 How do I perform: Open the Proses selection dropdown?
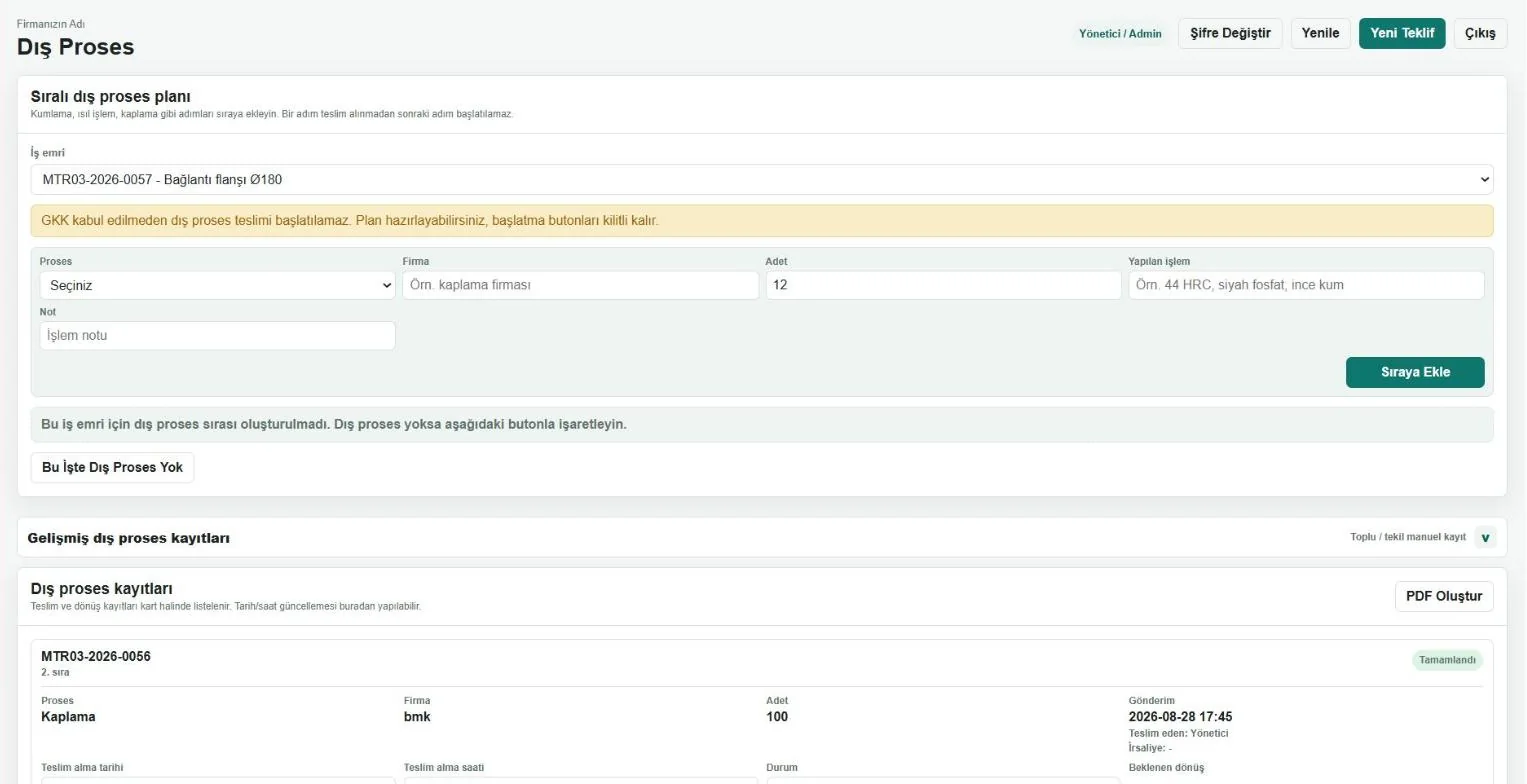pyautogui.click(x=217, y=285)
